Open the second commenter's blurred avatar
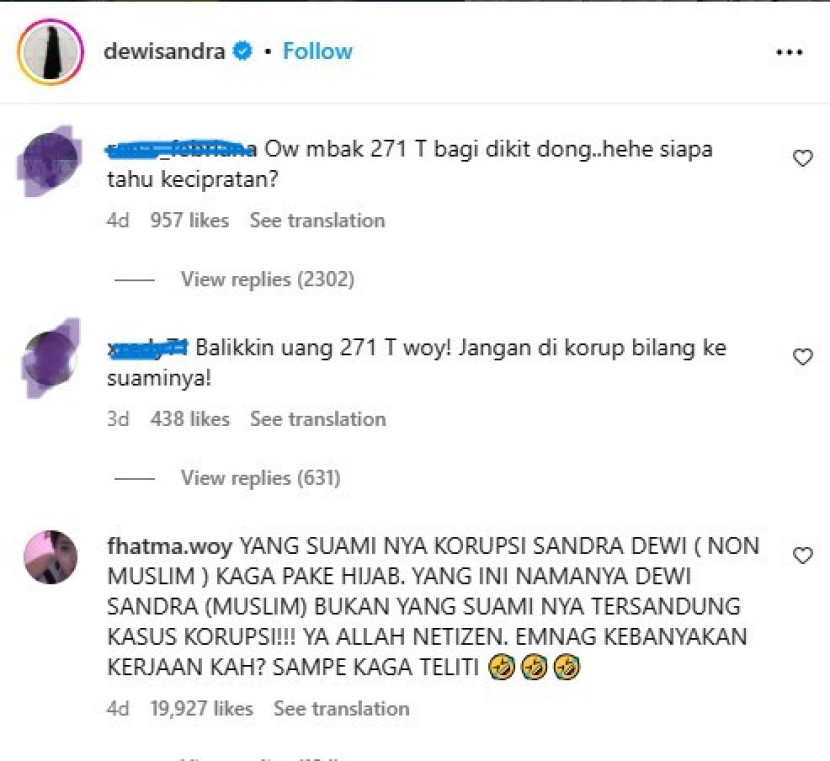The height and width of the screenshot is (761, 830). [x=51, y=358]
